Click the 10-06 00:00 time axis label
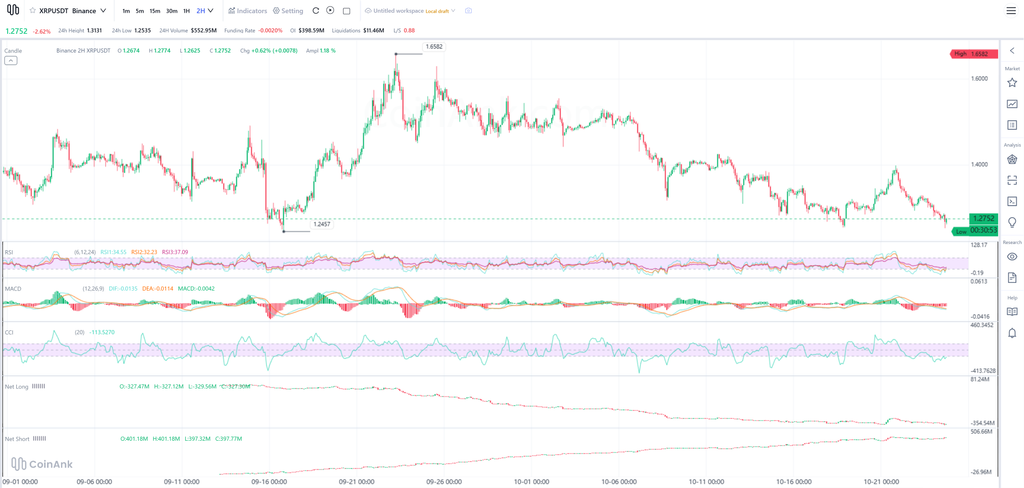 coord(621,481)
